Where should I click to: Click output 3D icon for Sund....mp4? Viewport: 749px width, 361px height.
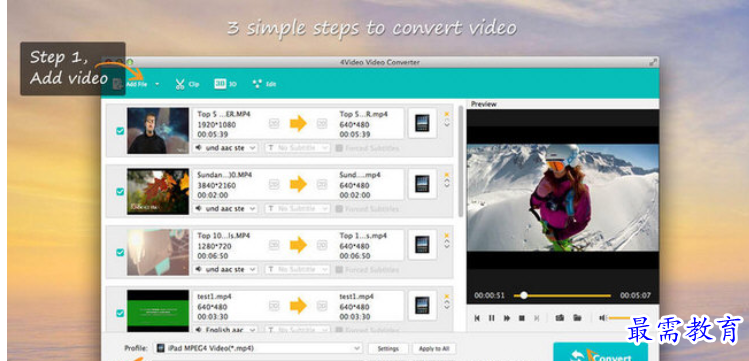pyautogui.click(x=322, y=184)
